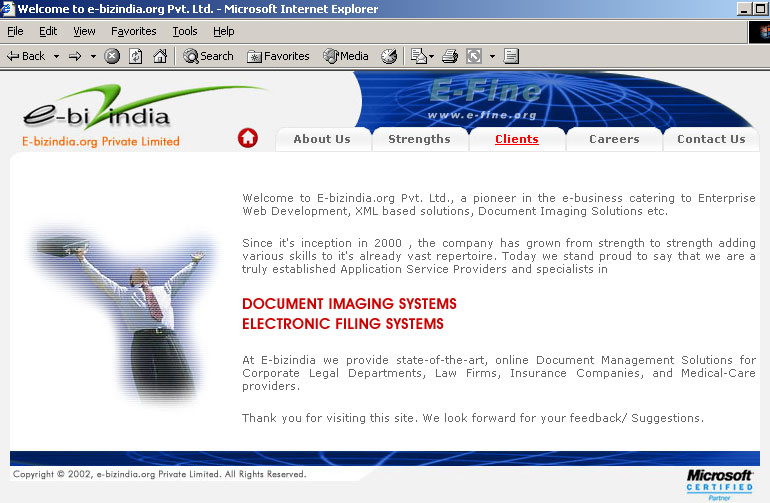Image resolution: width=770 pixels, height=503 pixels.
Task: Open the Tools menu
Action: [x=185, y=31]
